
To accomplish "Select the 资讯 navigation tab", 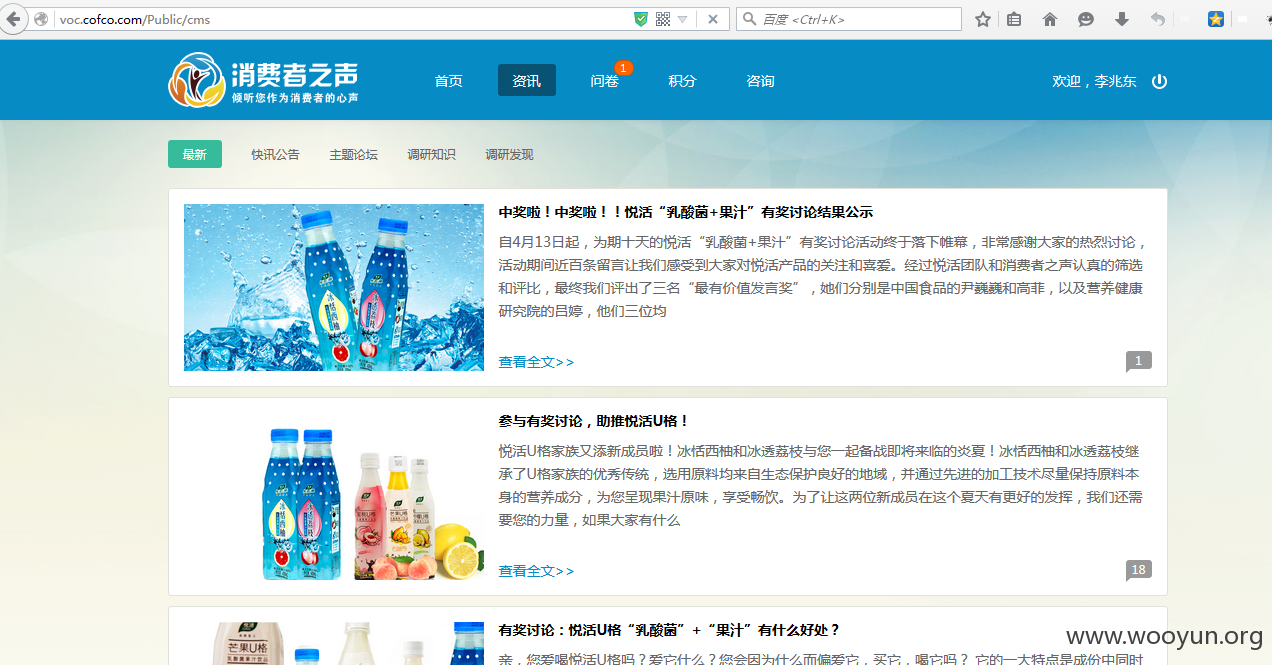I will coord(527,81).
